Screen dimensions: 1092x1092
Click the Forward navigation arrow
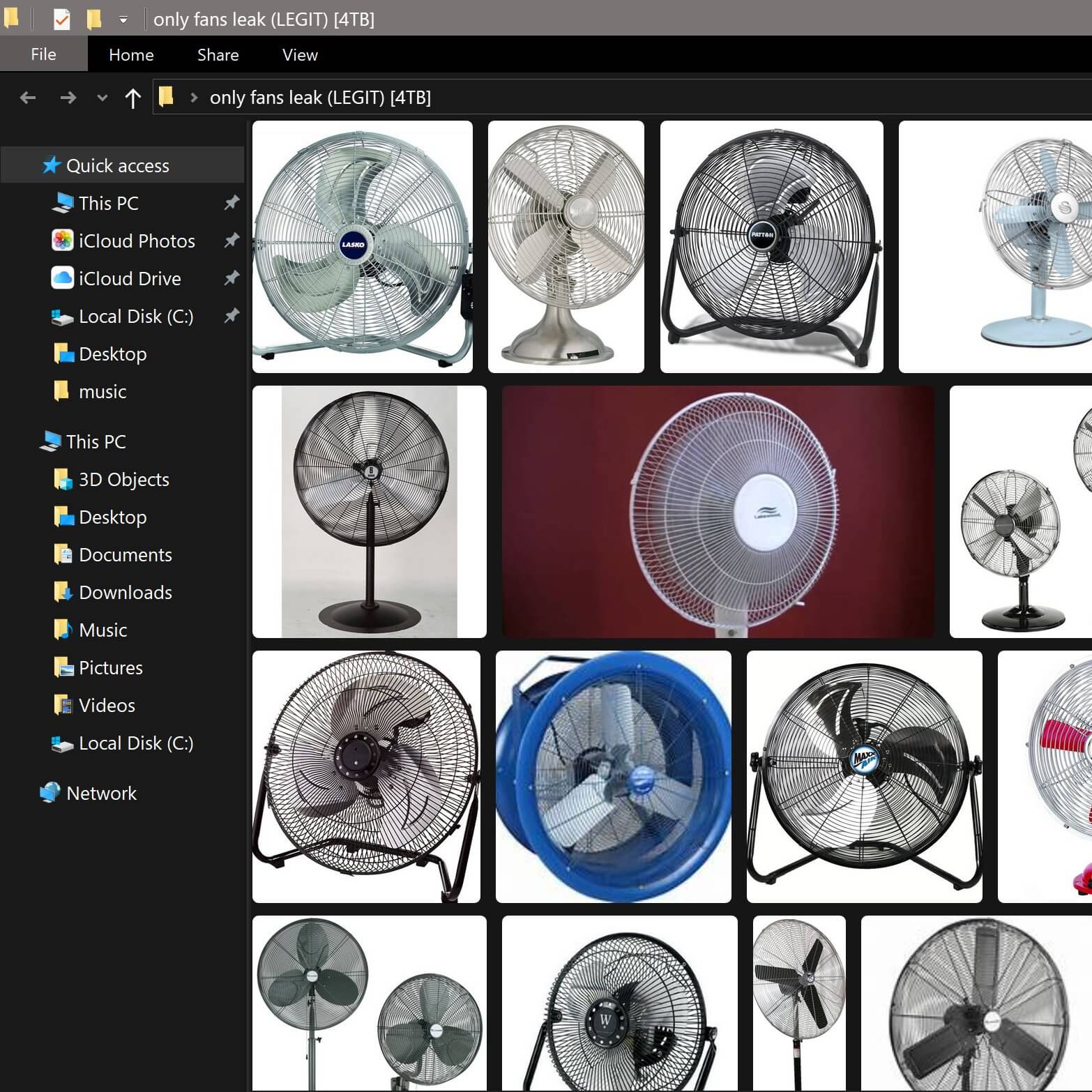coord(68,98)
